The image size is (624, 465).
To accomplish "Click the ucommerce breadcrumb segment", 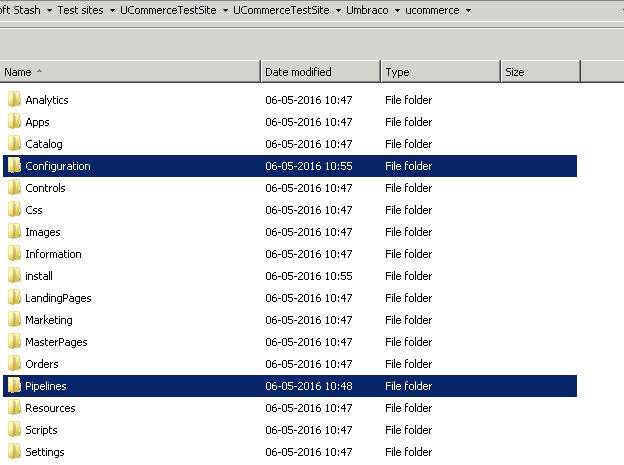I will click(432, 10).
